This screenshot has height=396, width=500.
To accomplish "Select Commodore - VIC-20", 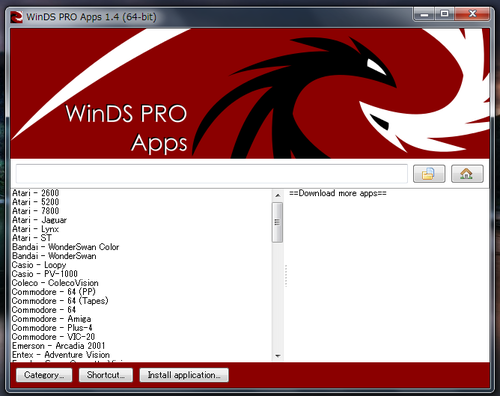I will pyautogui.click(x=54, y=337).
